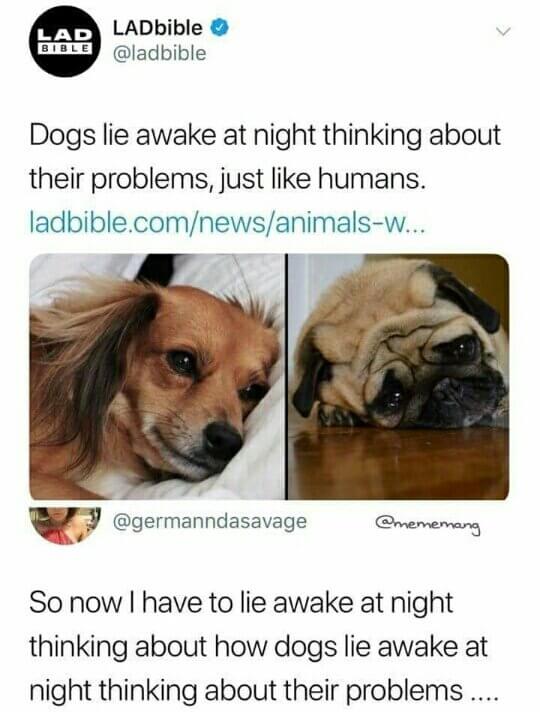Click the 'thinking about how dogs lie awake' line
This screenshot has width=540, height=712.
click(x=258, y=646)
